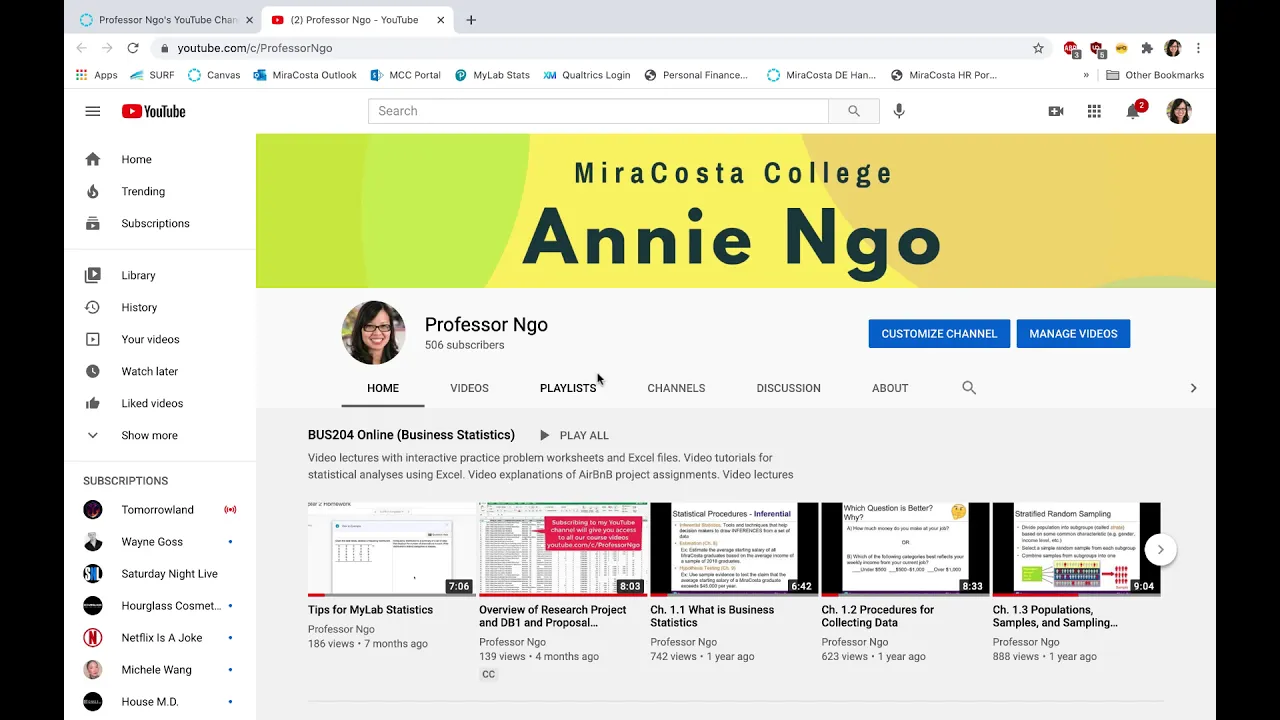Open Chrome extensions puzzle icon
The height and width of the screenshot is (720, 1280).
point(1147,48)
